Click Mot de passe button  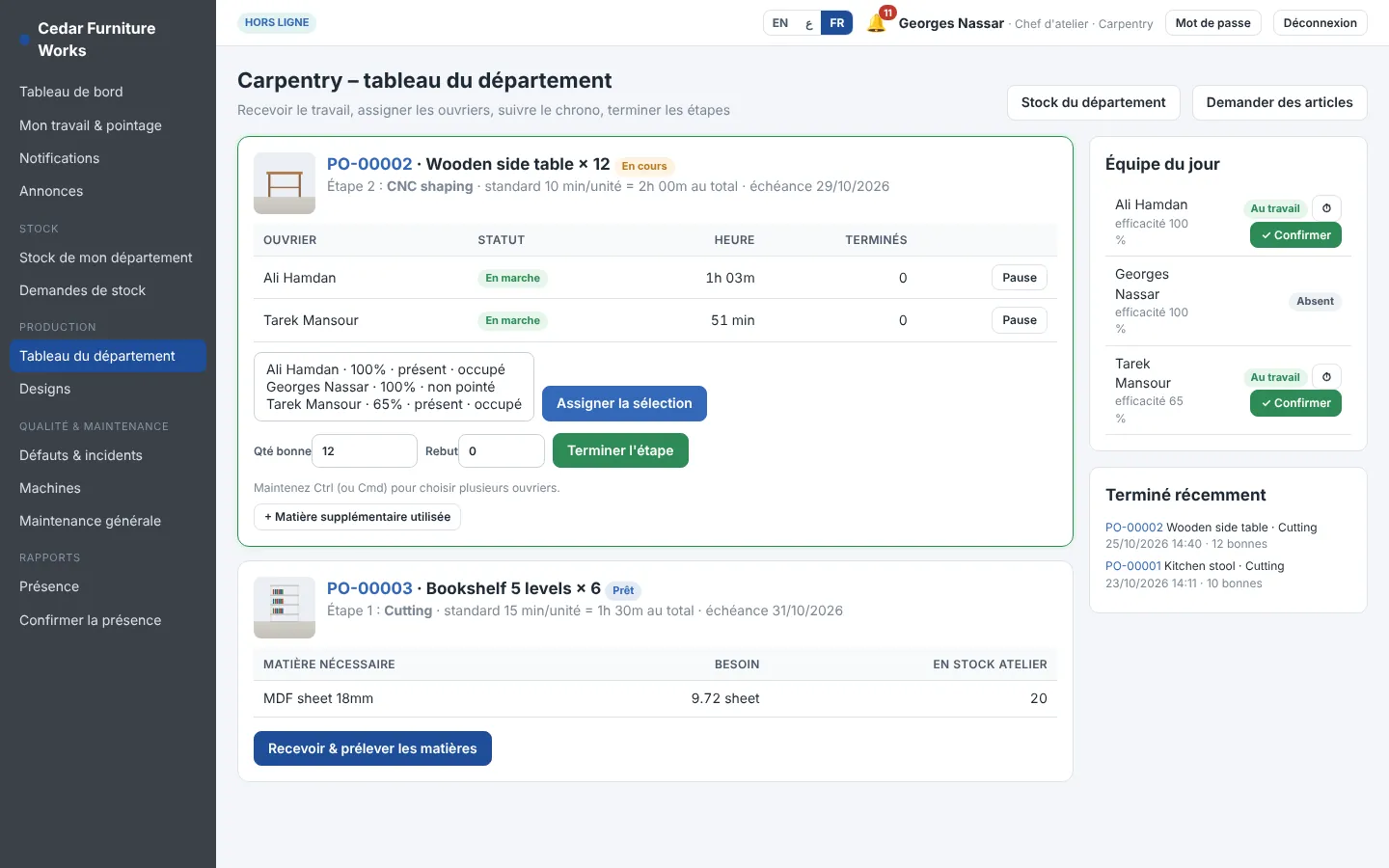(1212, 23)
